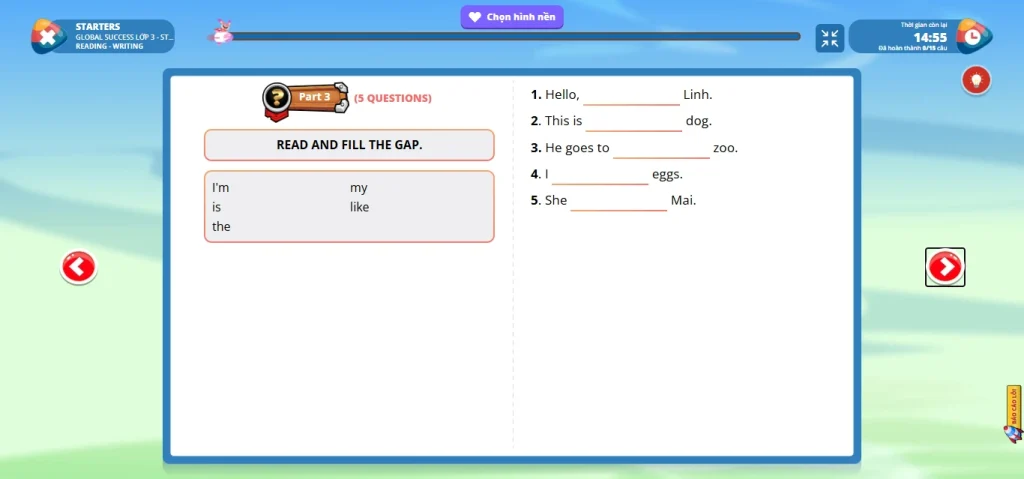1024x479 pixels.
Task: Click the lightbulb hint icon
Action: (x=976, y=80)
